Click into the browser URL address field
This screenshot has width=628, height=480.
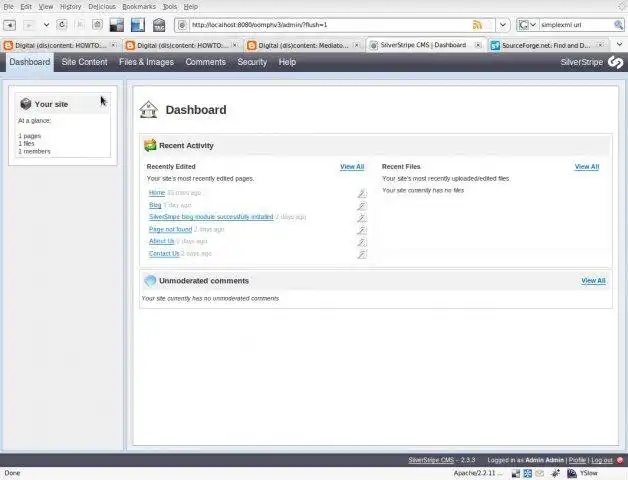(330, 25)
